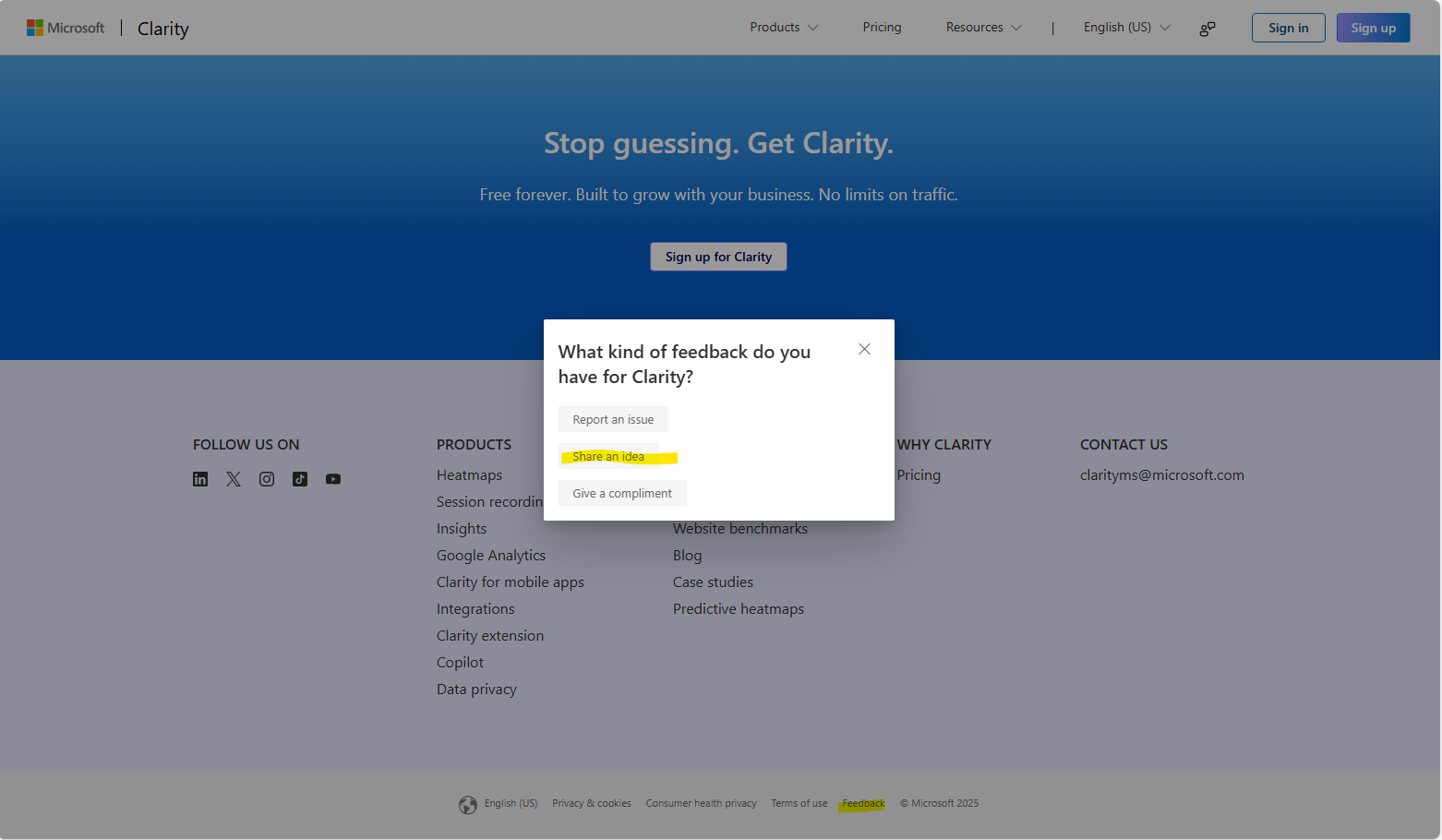Choose Share an idea option
Image resolution: width=1442 pixels, height=840 pixels.
[x=608, y=456]
